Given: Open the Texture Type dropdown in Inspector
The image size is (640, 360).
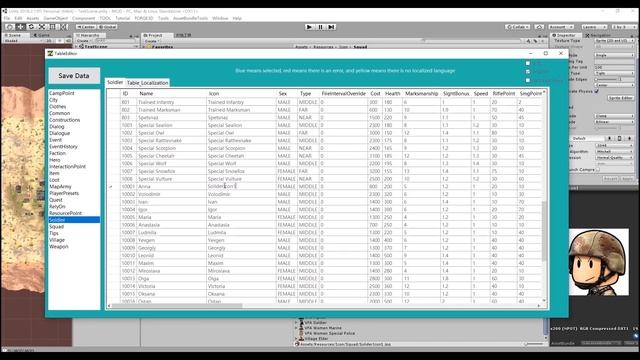Looking at the screenshot, I should 614,41.
